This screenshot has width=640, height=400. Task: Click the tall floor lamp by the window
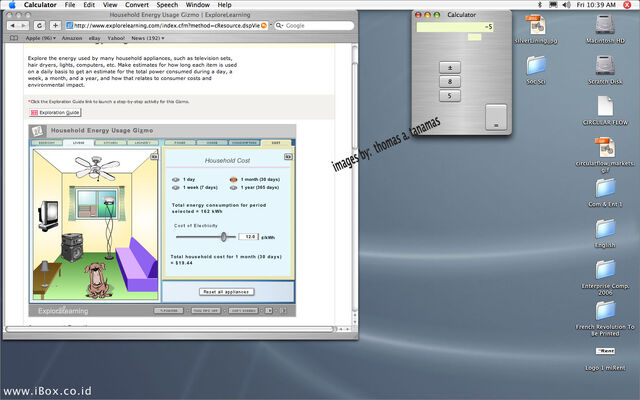click(109, 228)
